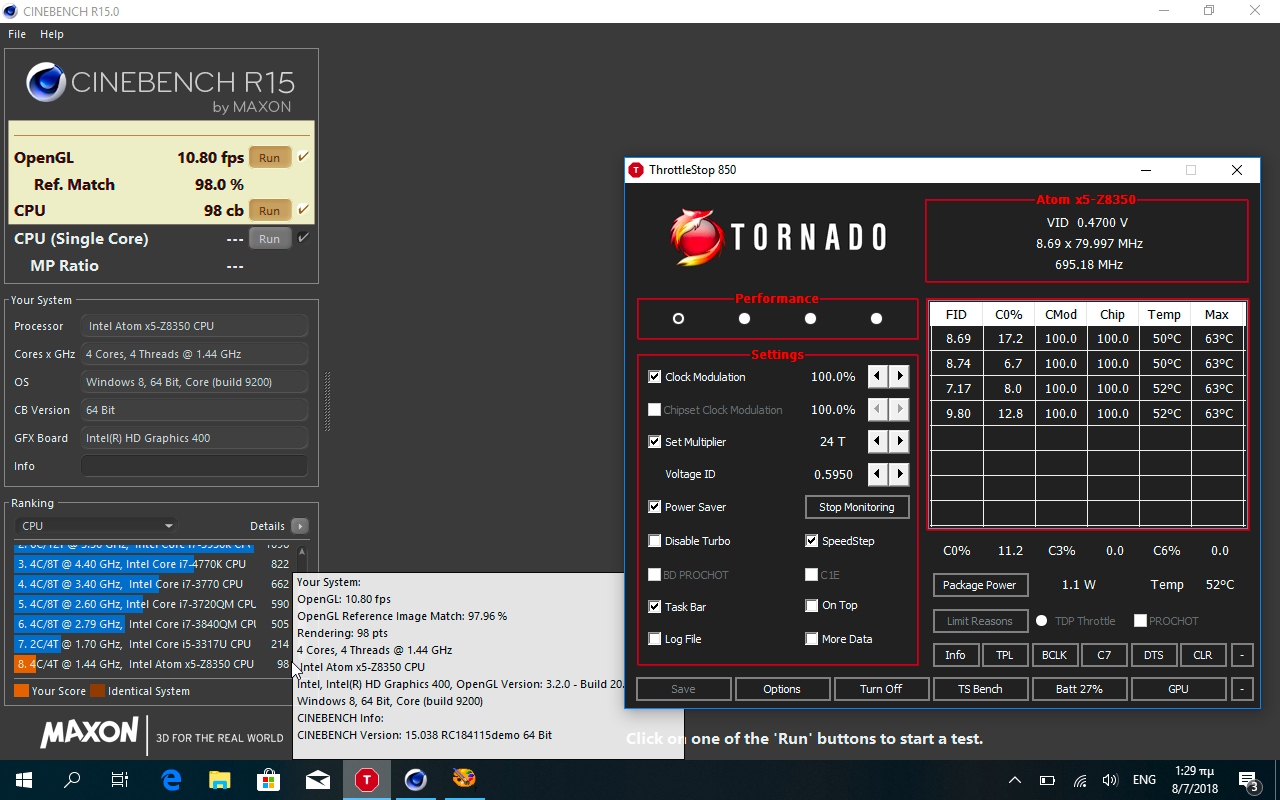1280x800 pixels.
Task: Toggle the CPU test checkmark
Action: coord(303,210)
